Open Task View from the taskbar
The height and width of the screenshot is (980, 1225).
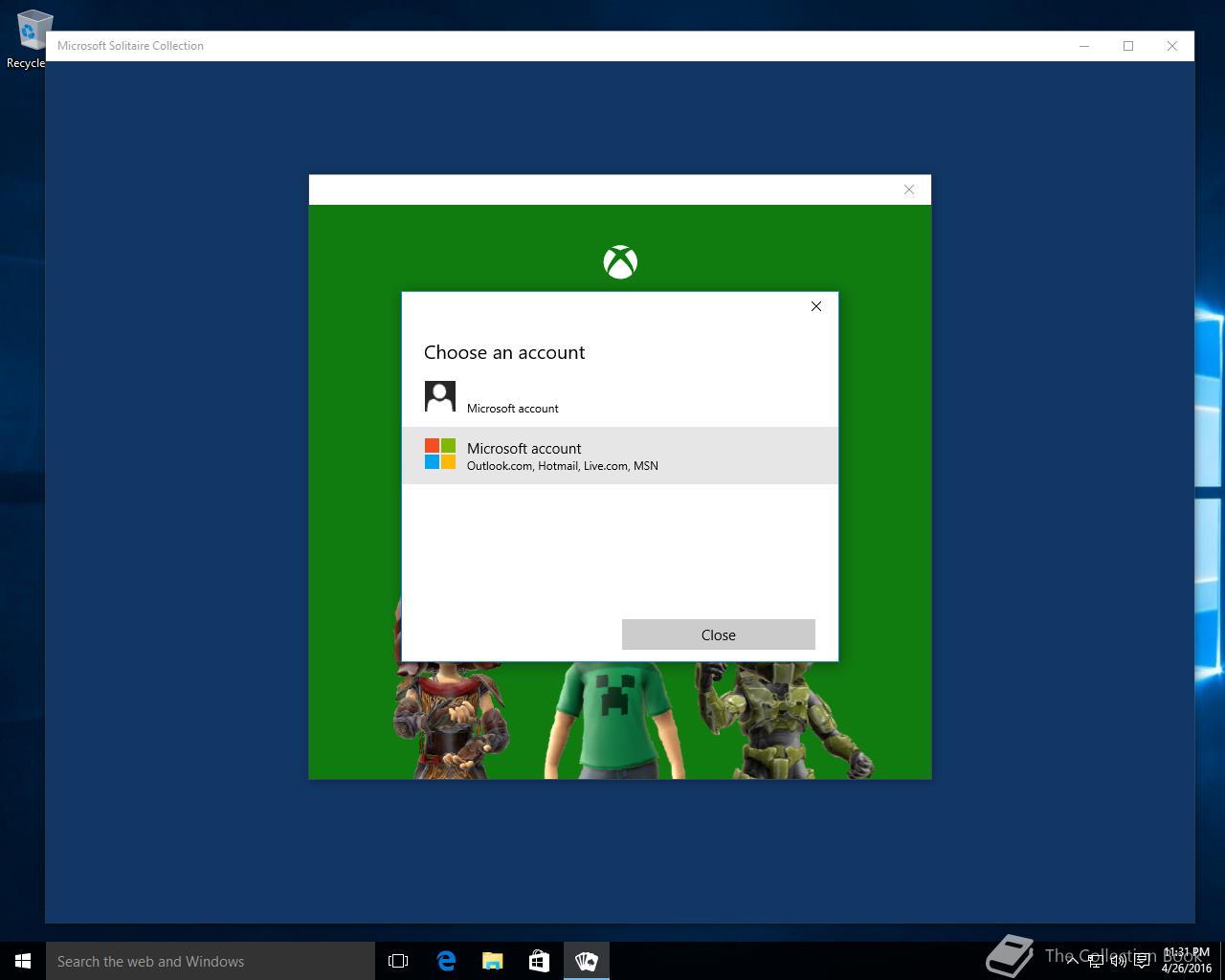[x=398, y=961]
